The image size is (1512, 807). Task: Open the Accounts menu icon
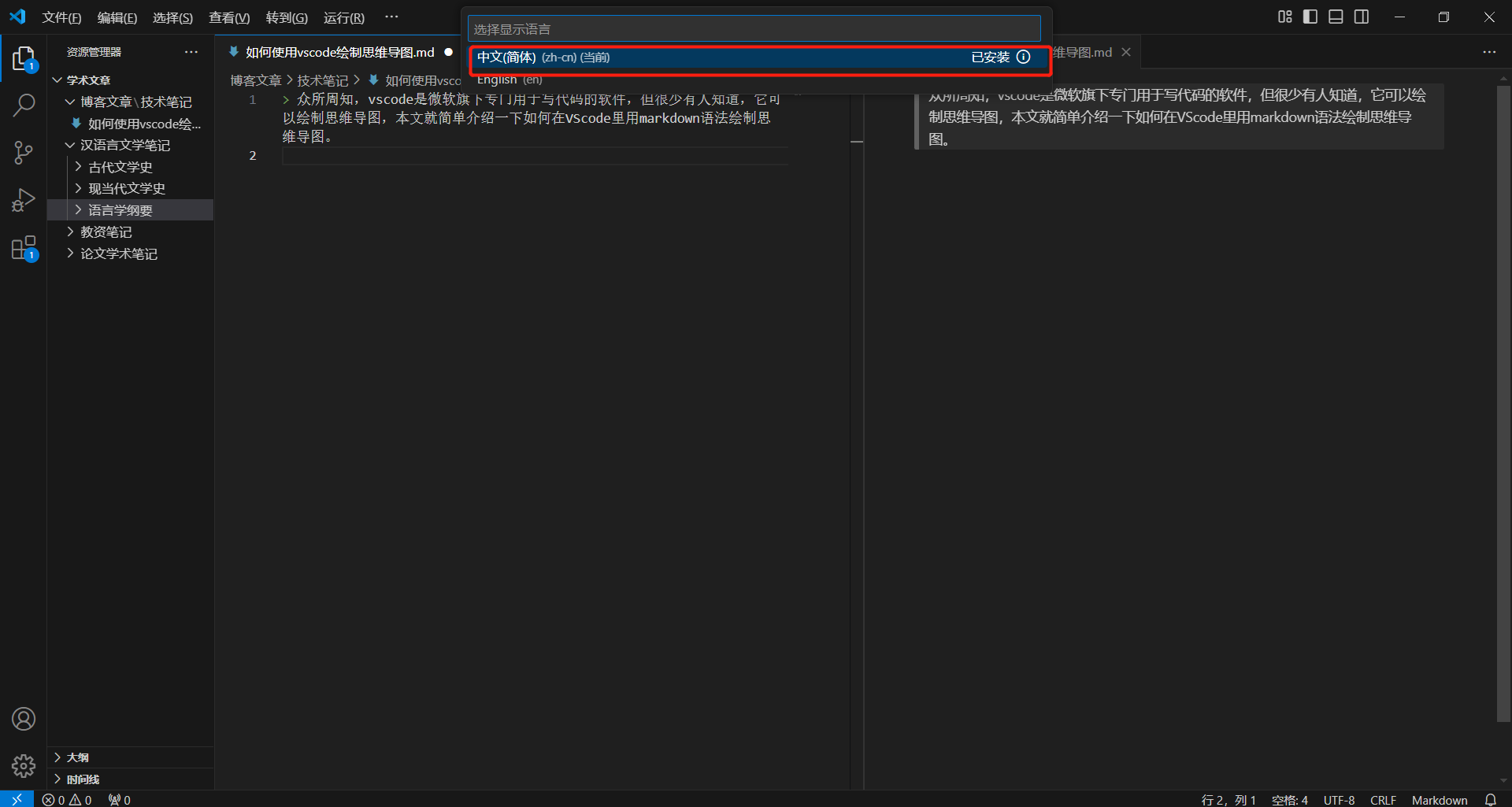coord(24,719)
